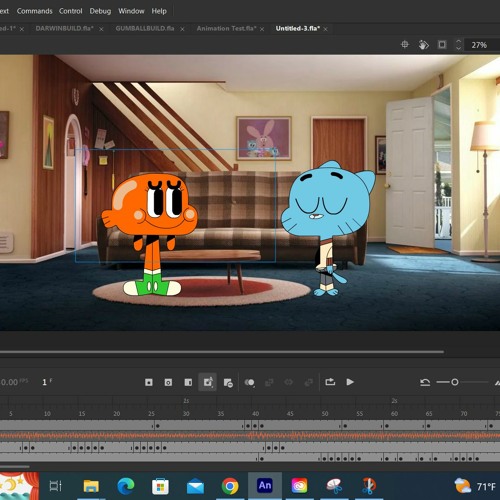Viewport: 500px width, 500px height.
Task: Click the timeline horizontal scrollbar
Action: 15,467
